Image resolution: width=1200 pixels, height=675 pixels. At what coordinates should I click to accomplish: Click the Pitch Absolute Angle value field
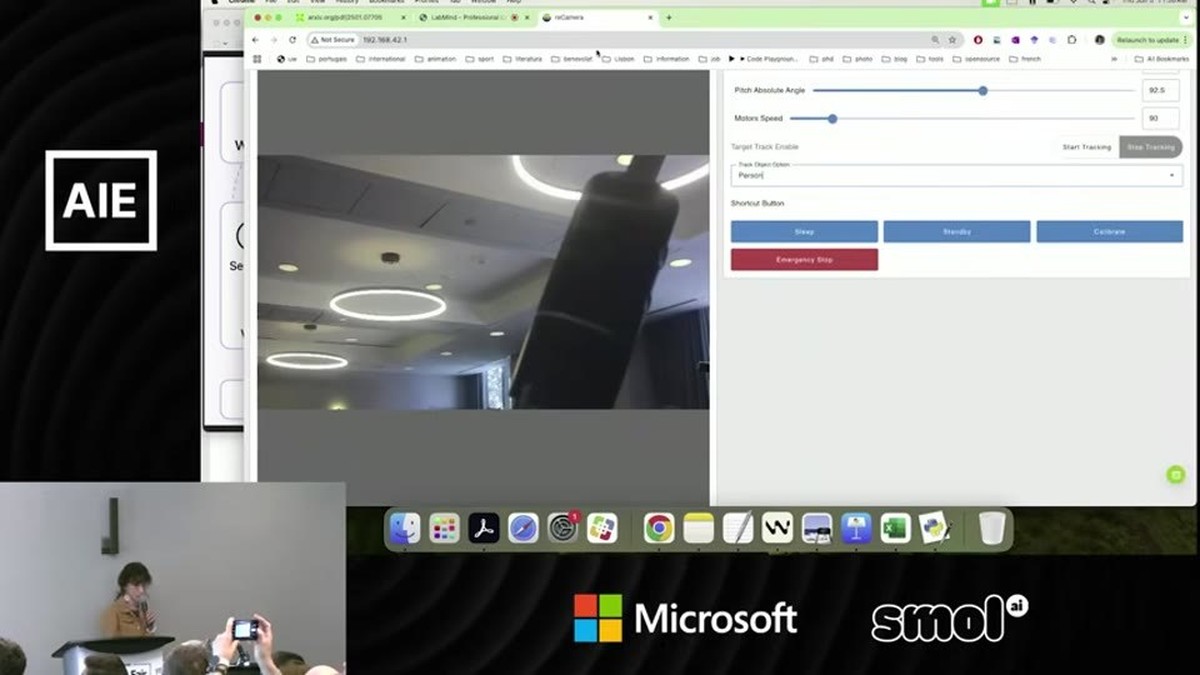tap(1160, 91)
